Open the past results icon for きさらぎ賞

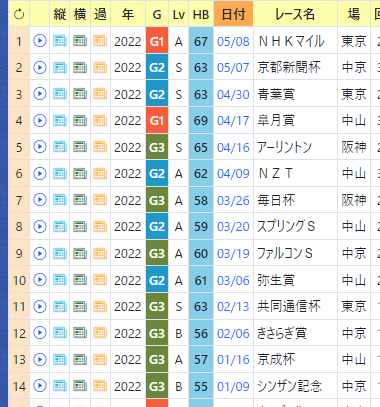coord(100,333)
